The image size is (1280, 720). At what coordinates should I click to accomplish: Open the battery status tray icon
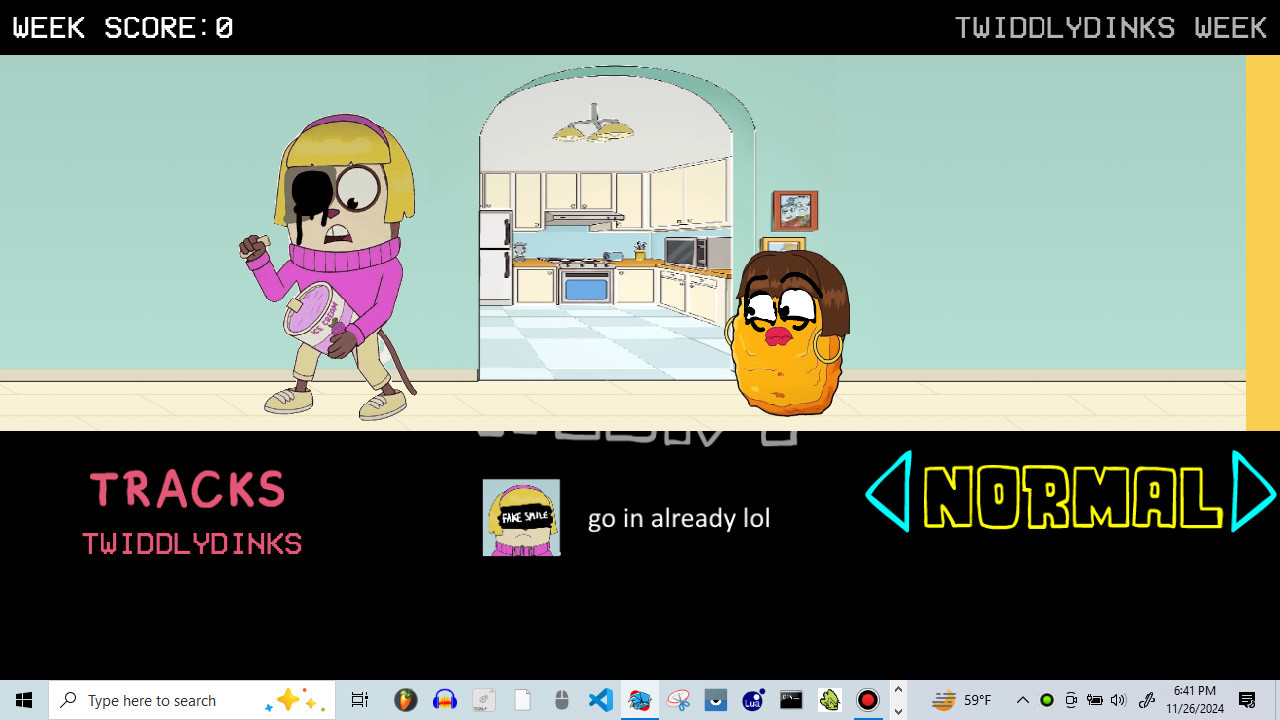[1094, 700]
